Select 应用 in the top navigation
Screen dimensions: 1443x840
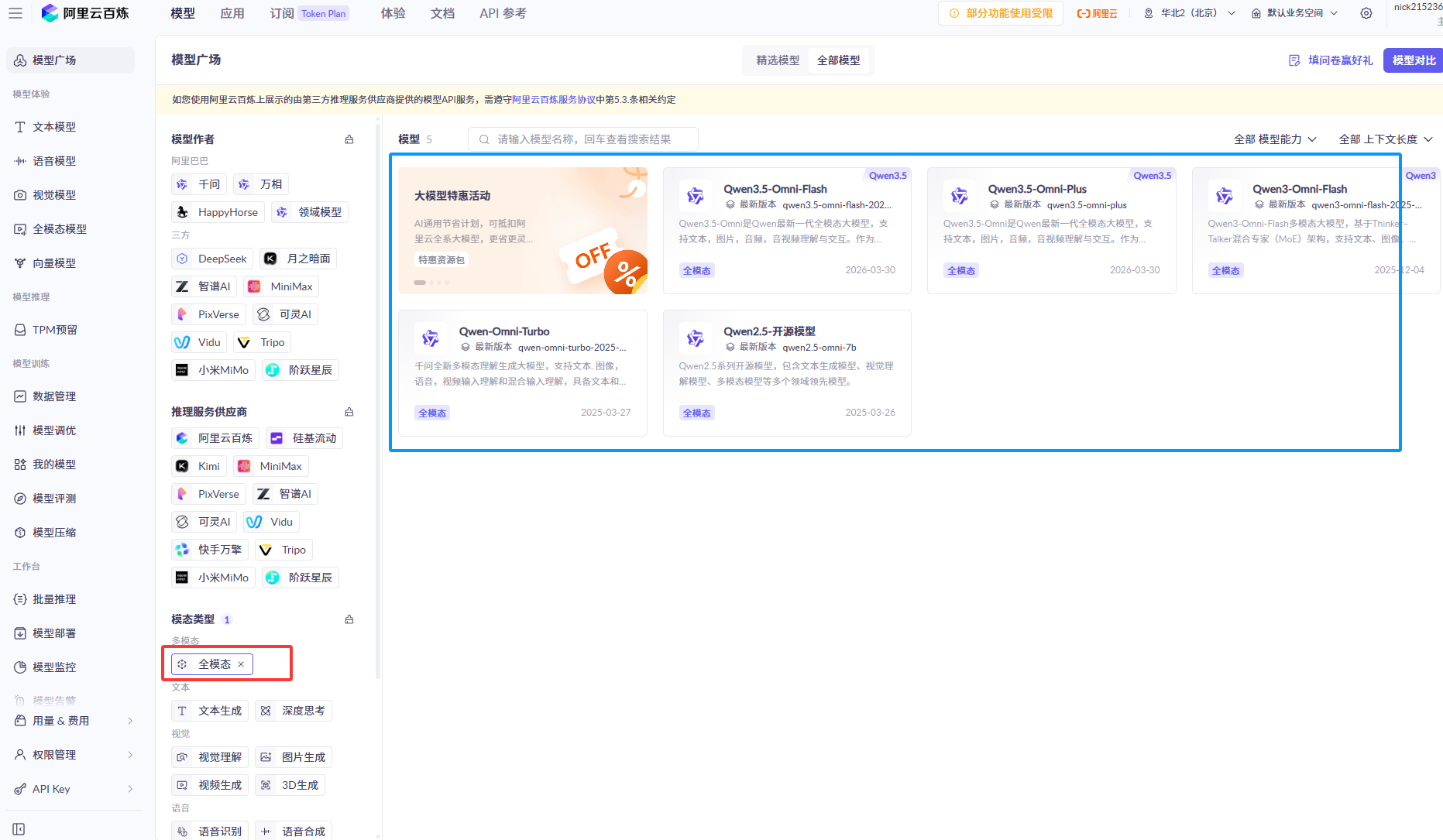(x=232, y=13)
